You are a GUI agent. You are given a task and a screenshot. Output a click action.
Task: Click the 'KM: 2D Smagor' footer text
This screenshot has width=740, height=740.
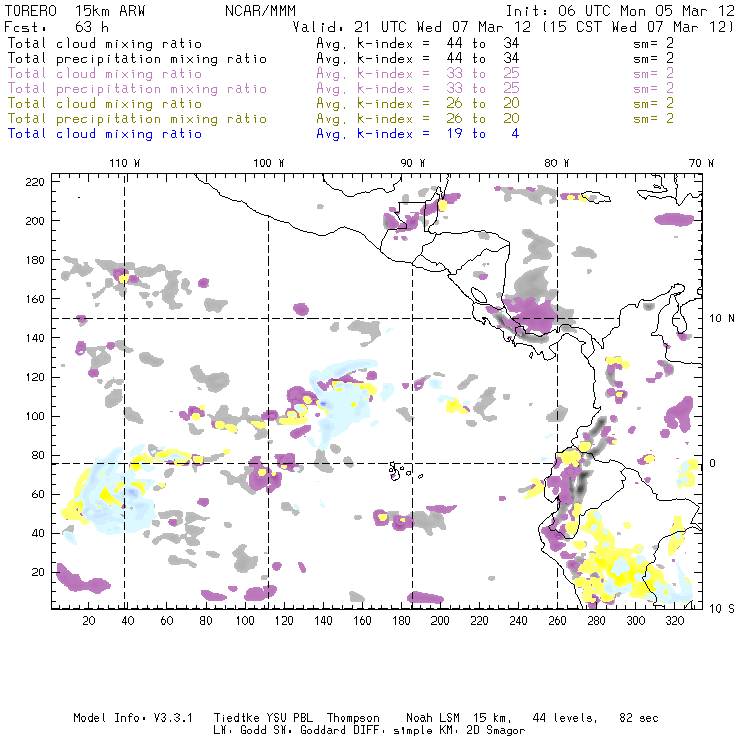click(480, 731)
